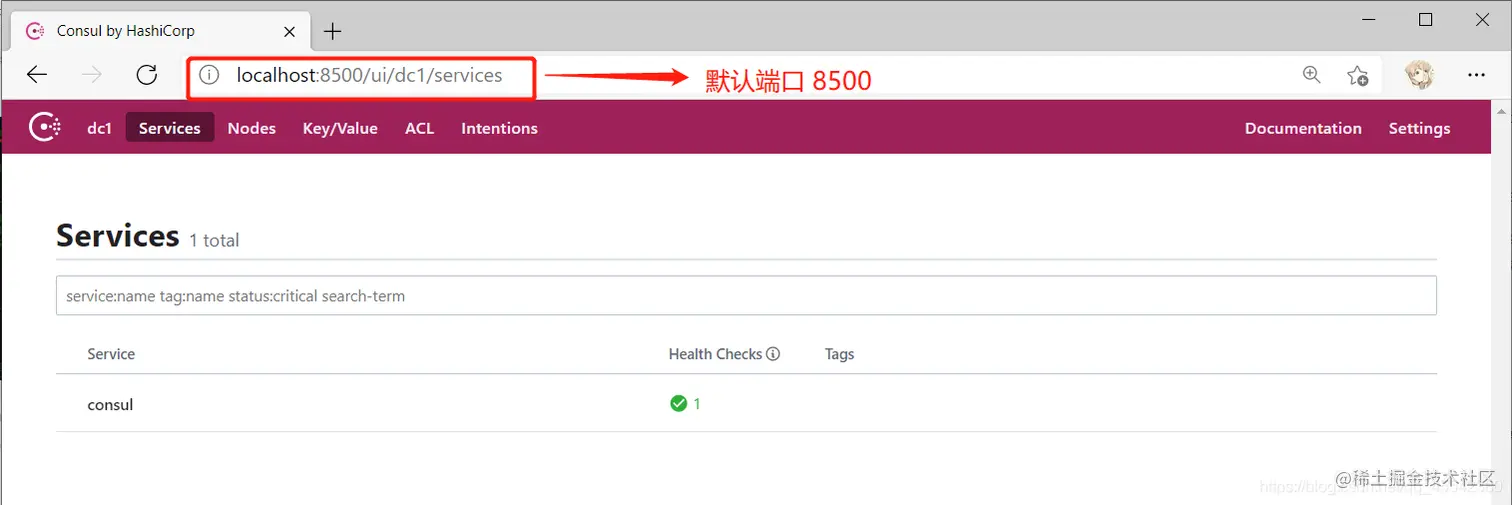
Task: Open the zoom magnifier in the address bar
Action: pyautogui.click(x=1312, y=75)
